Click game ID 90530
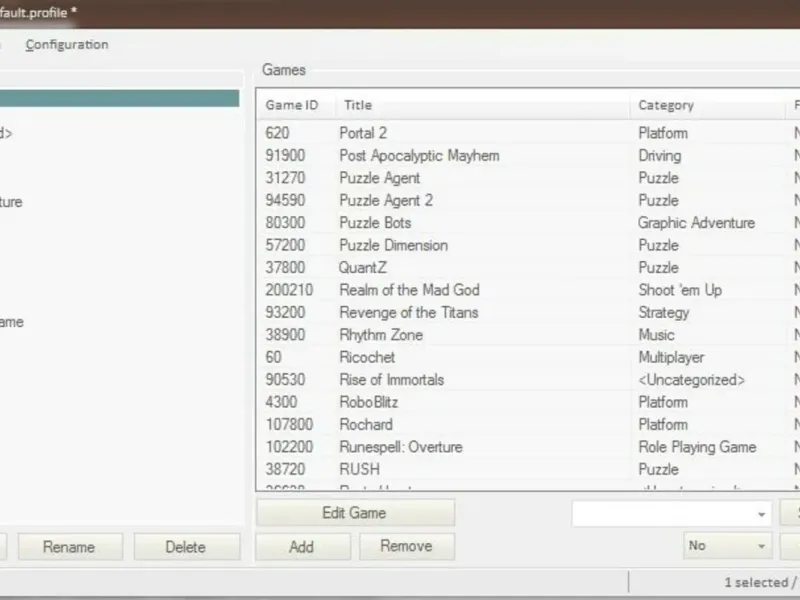The width and height of the screenshot is (800, 600). coord(285,380)
